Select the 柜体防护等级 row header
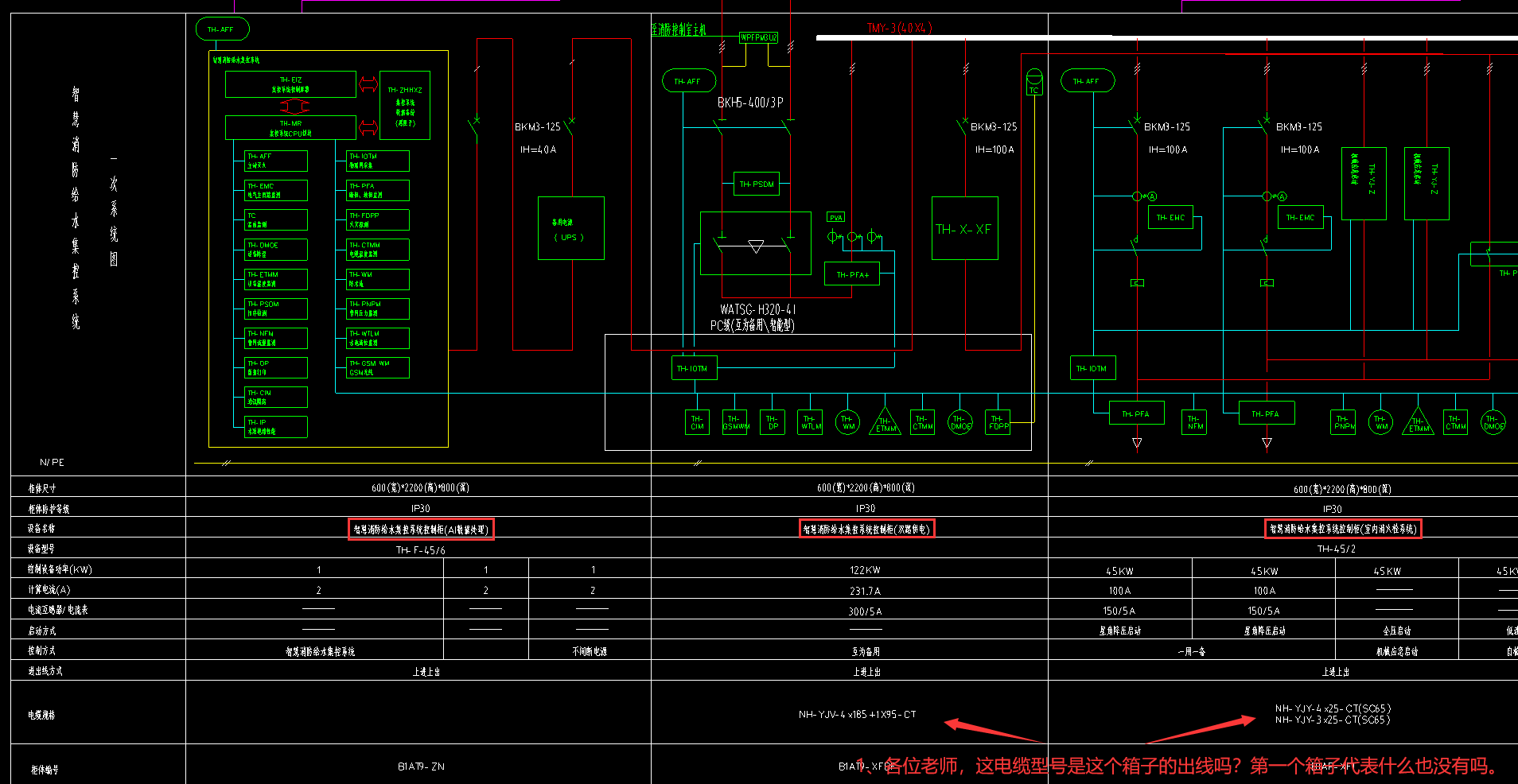1518x784 pixels. [x=49, y=509]
